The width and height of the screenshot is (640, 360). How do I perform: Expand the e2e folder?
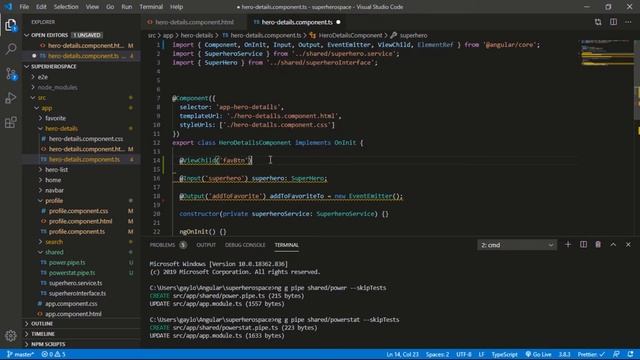42,77
